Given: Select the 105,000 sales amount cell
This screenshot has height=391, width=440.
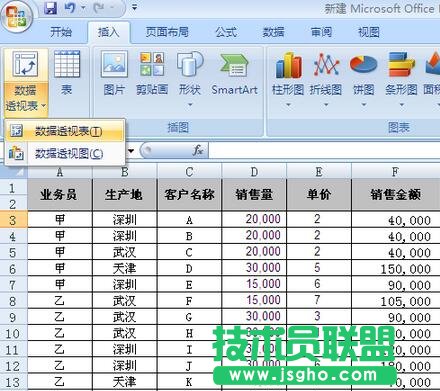Looking at the screenshot, I should [396, 301].
